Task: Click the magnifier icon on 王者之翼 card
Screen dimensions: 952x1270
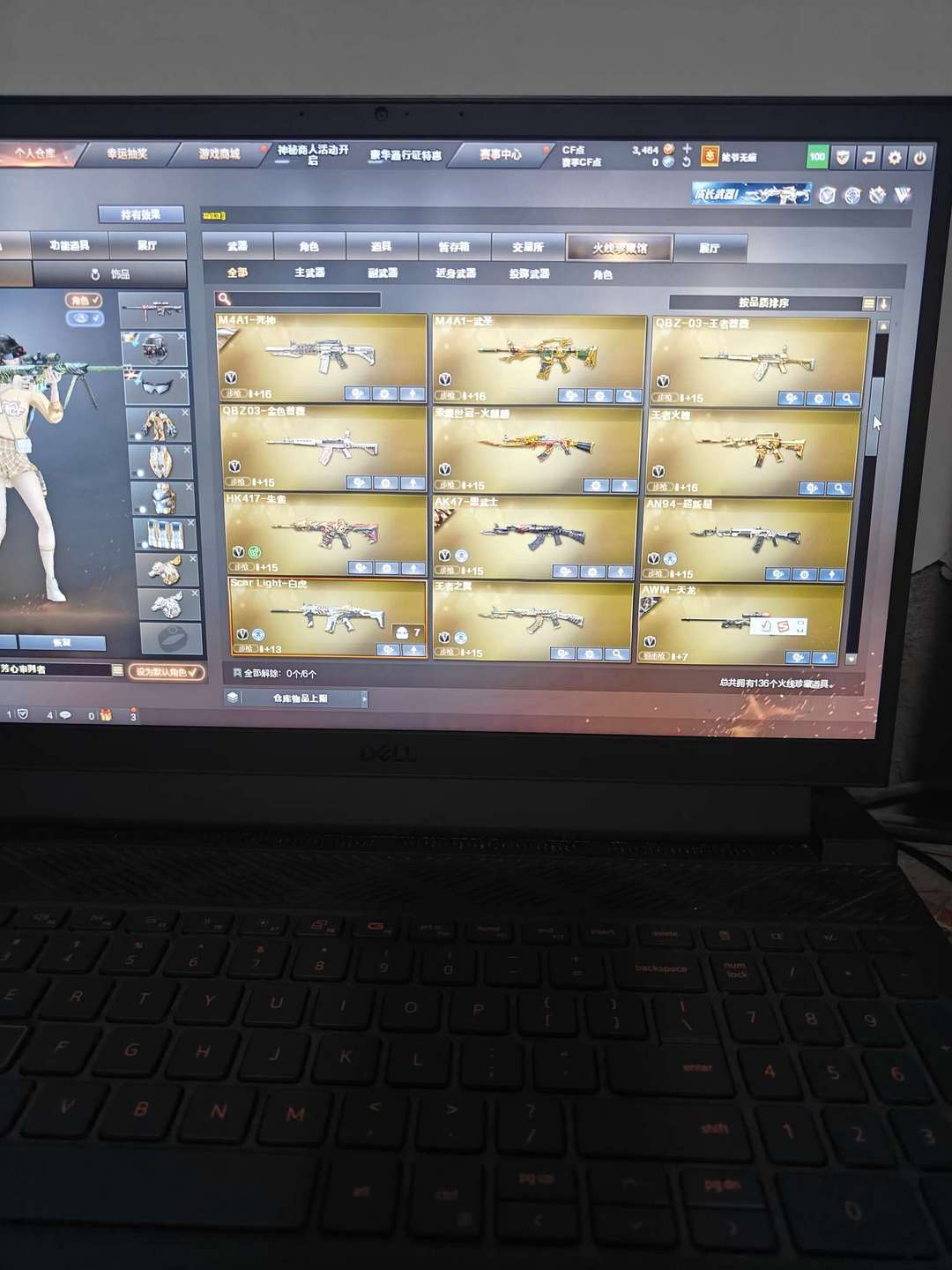Action: coord(617,654)
